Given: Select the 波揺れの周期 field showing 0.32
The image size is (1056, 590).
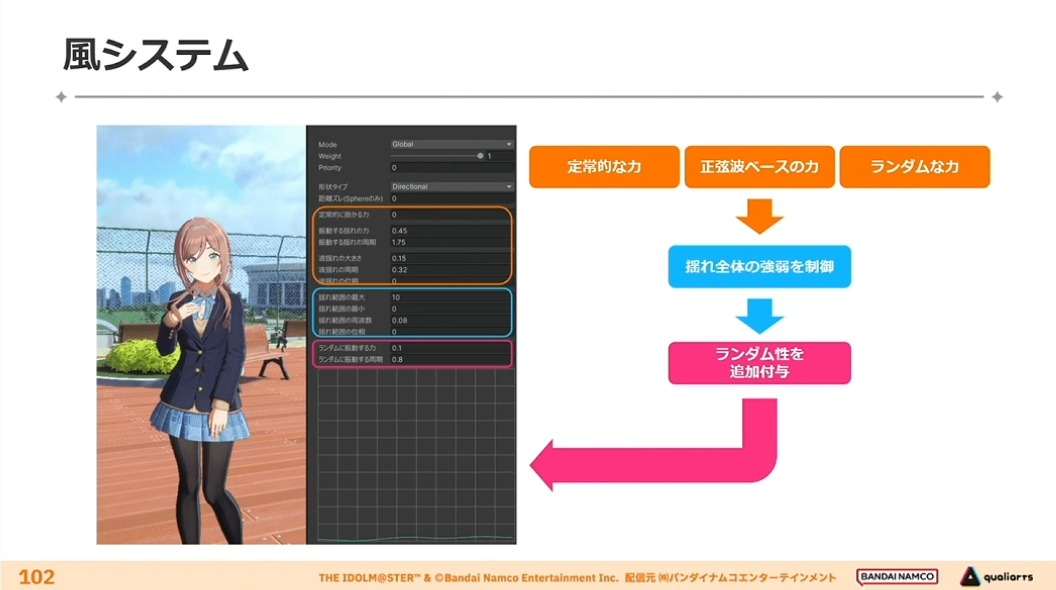Looking at the screenshot, I should 449,269.
